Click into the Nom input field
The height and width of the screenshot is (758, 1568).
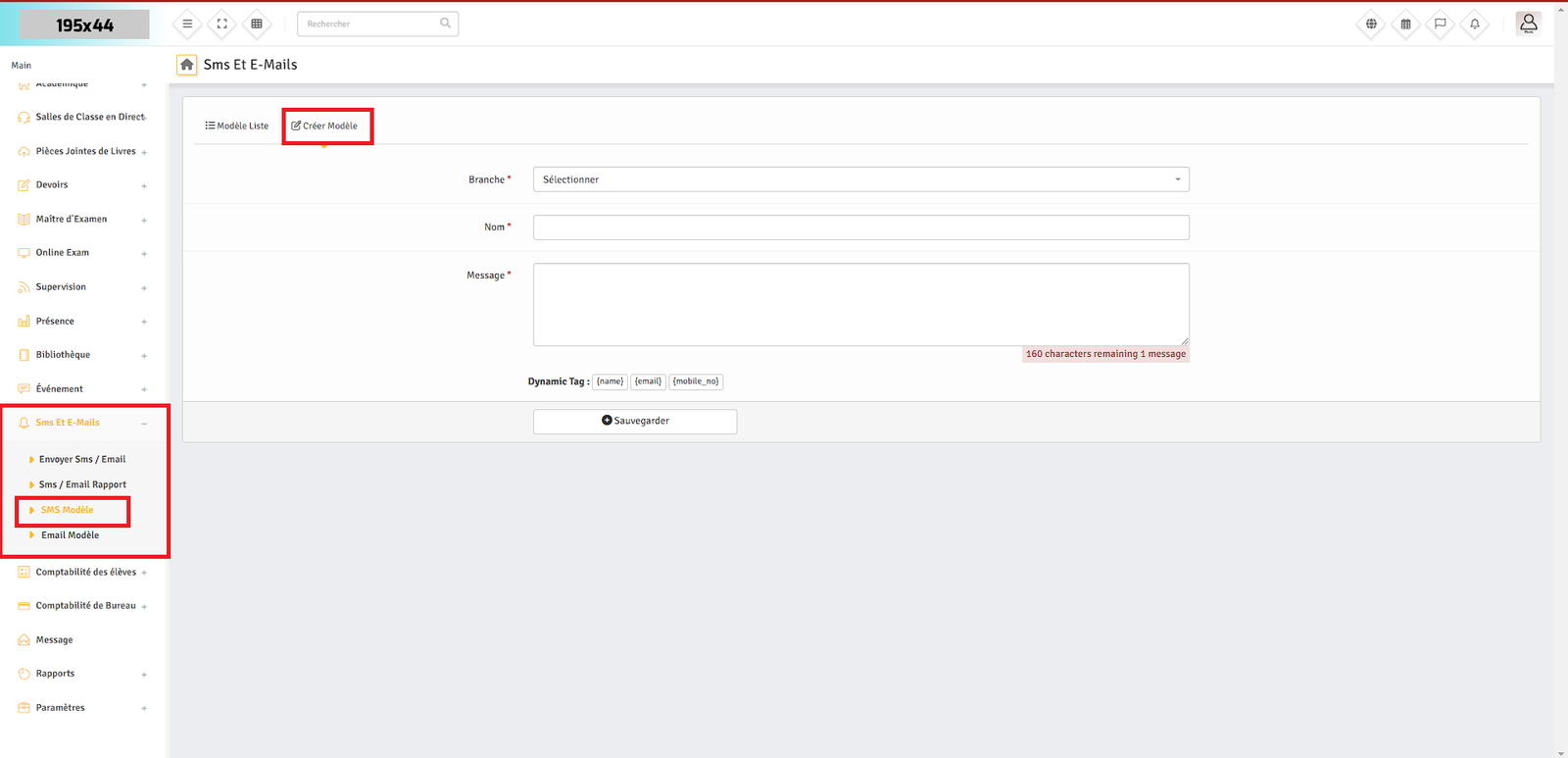click(x=860, y=227)
